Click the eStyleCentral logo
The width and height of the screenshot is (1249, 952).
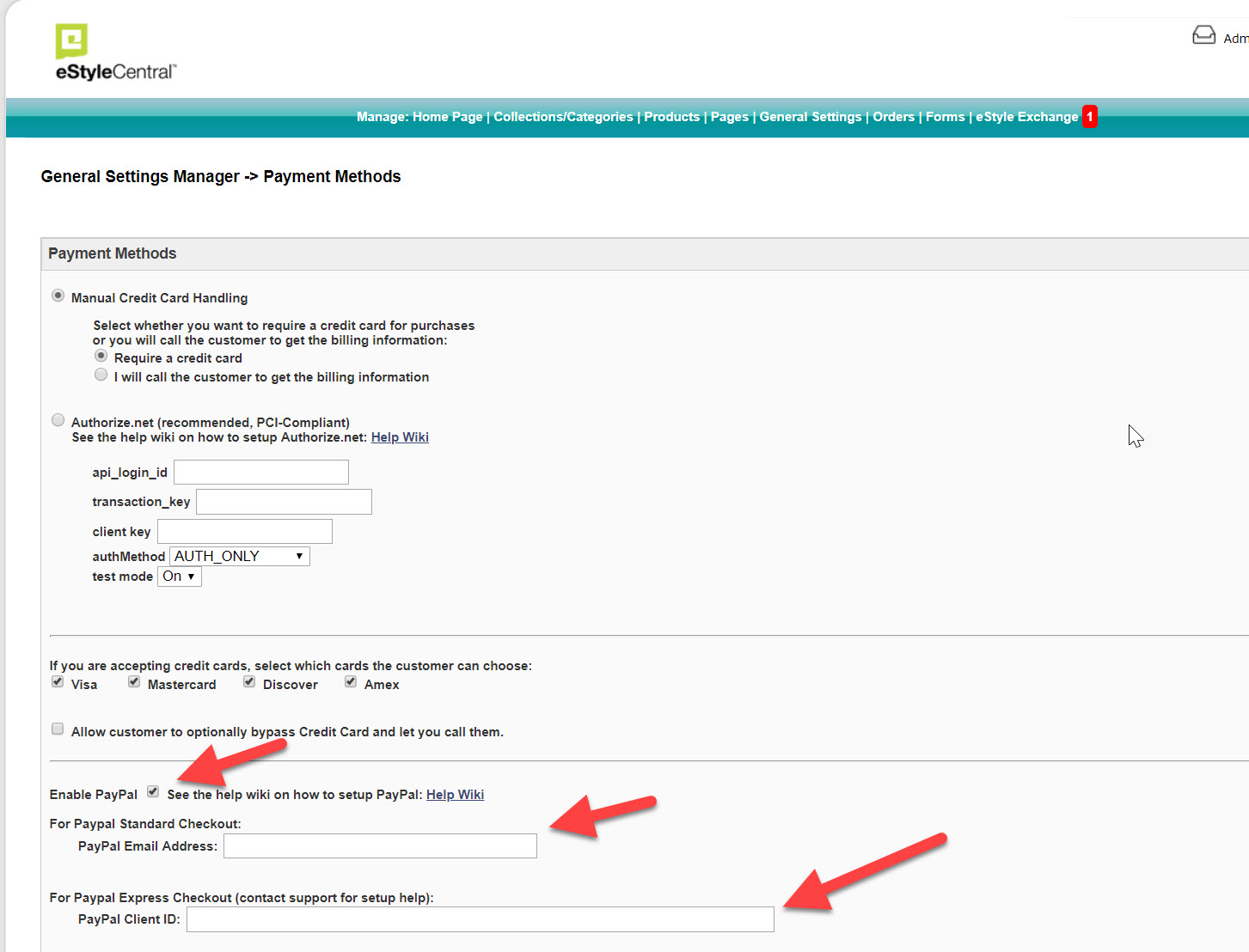[x=115, y=53]
